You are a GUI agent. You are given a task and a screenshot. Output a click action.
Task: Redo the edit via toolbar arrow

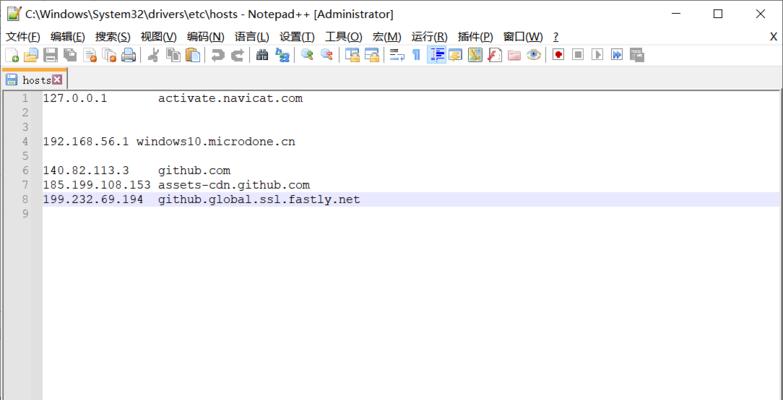point(237,55)
